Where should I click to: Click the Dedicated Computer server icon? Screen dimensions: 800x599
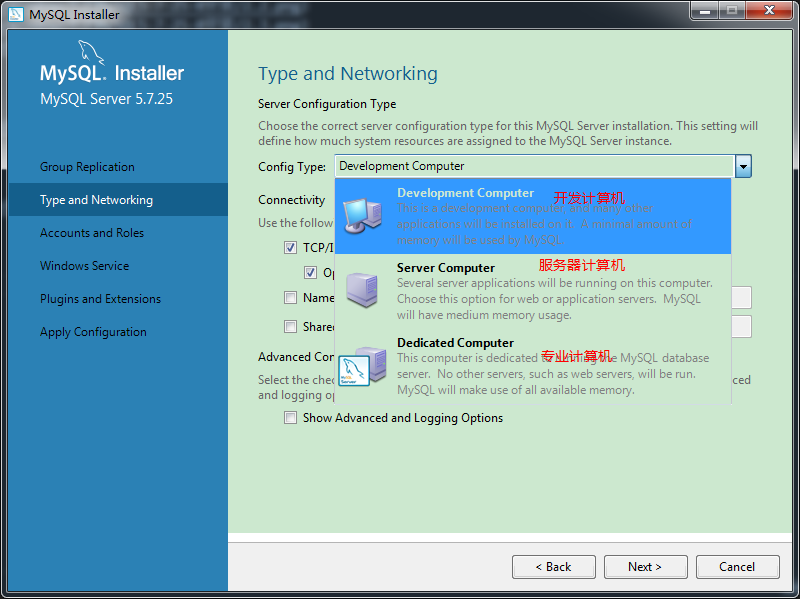coord(362,364)
